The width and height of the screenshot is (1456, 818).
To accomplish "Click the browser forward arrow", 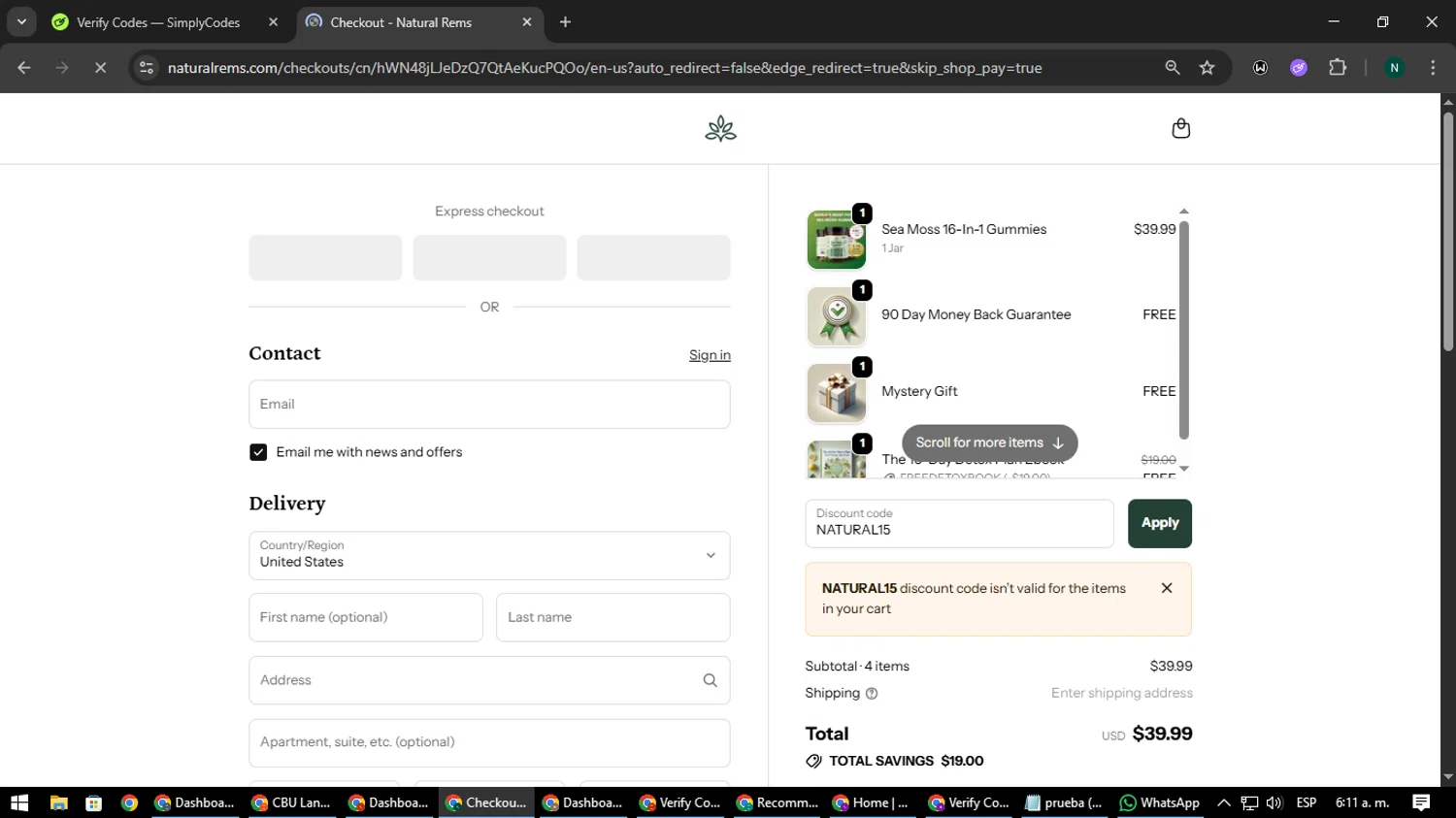I will point(62,68).
